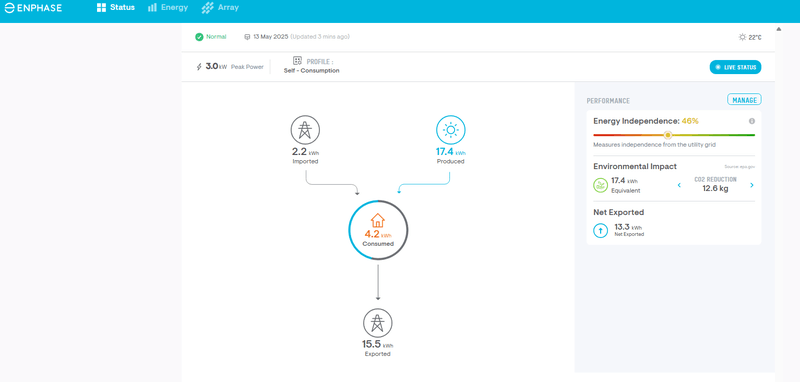Image resolution: width=800 pixels, height=382 pixels.
Task: Click the 17.4 kWh Produced value
Action: [x=450, y=151]
